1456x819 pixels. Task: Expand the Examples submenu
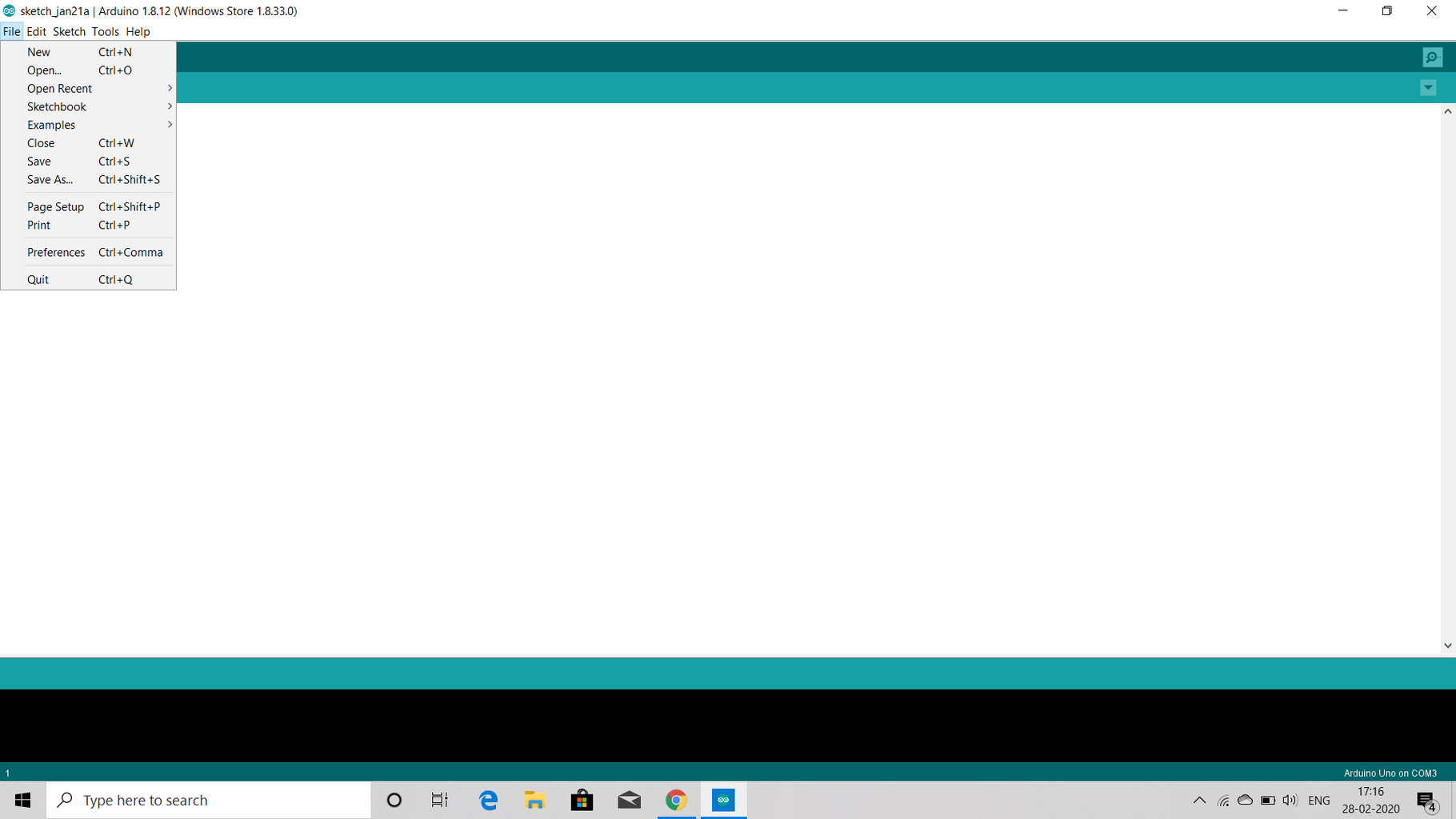tap(88, 125)
